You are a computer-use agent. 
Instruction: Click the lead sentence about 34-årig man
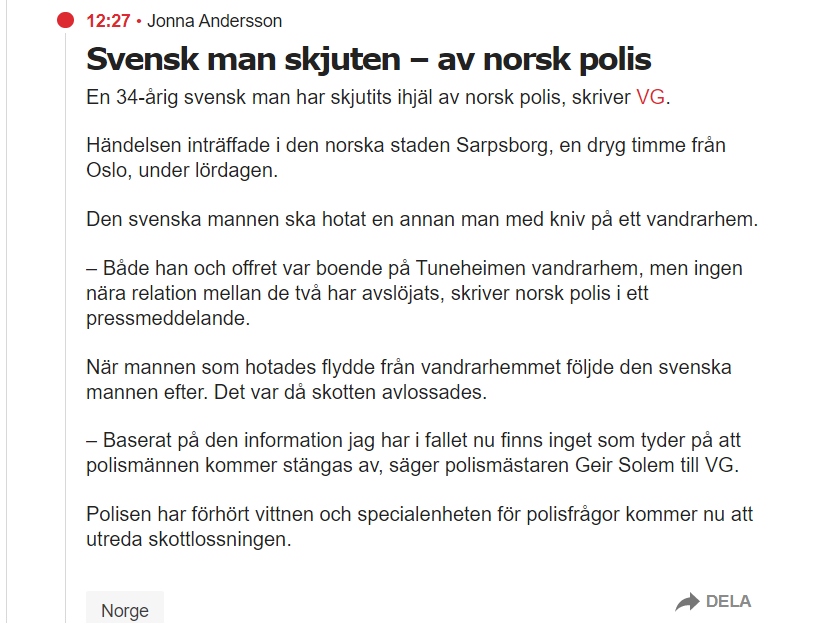pyautogui.click(x=360, y=98)
